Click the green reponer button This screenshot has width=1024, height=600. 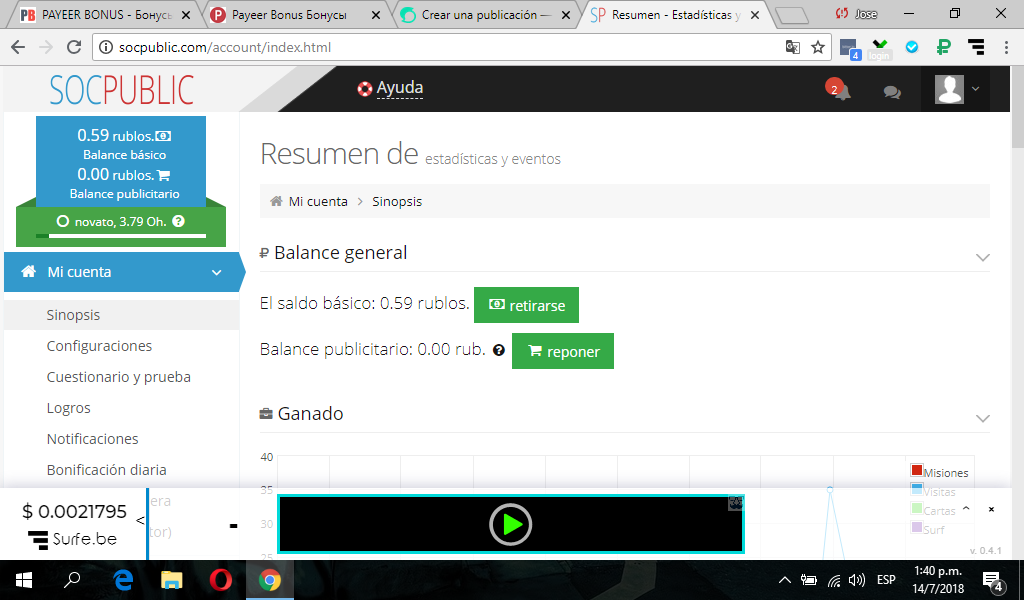[563, 351]
